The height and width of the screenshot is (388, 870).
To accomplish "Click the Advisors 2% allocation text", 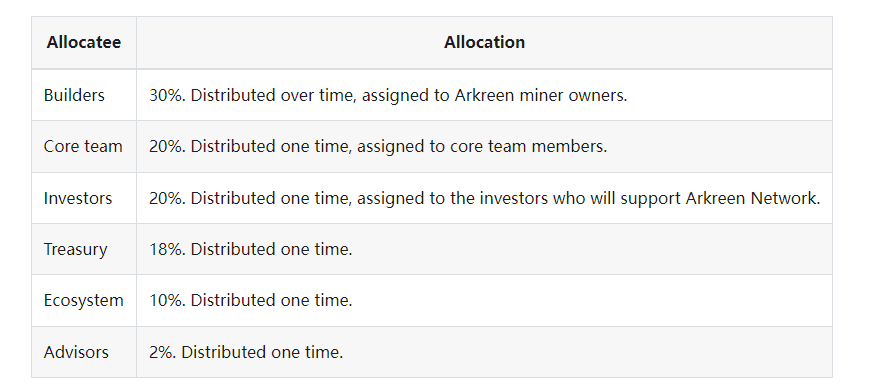I will point(246,352).
